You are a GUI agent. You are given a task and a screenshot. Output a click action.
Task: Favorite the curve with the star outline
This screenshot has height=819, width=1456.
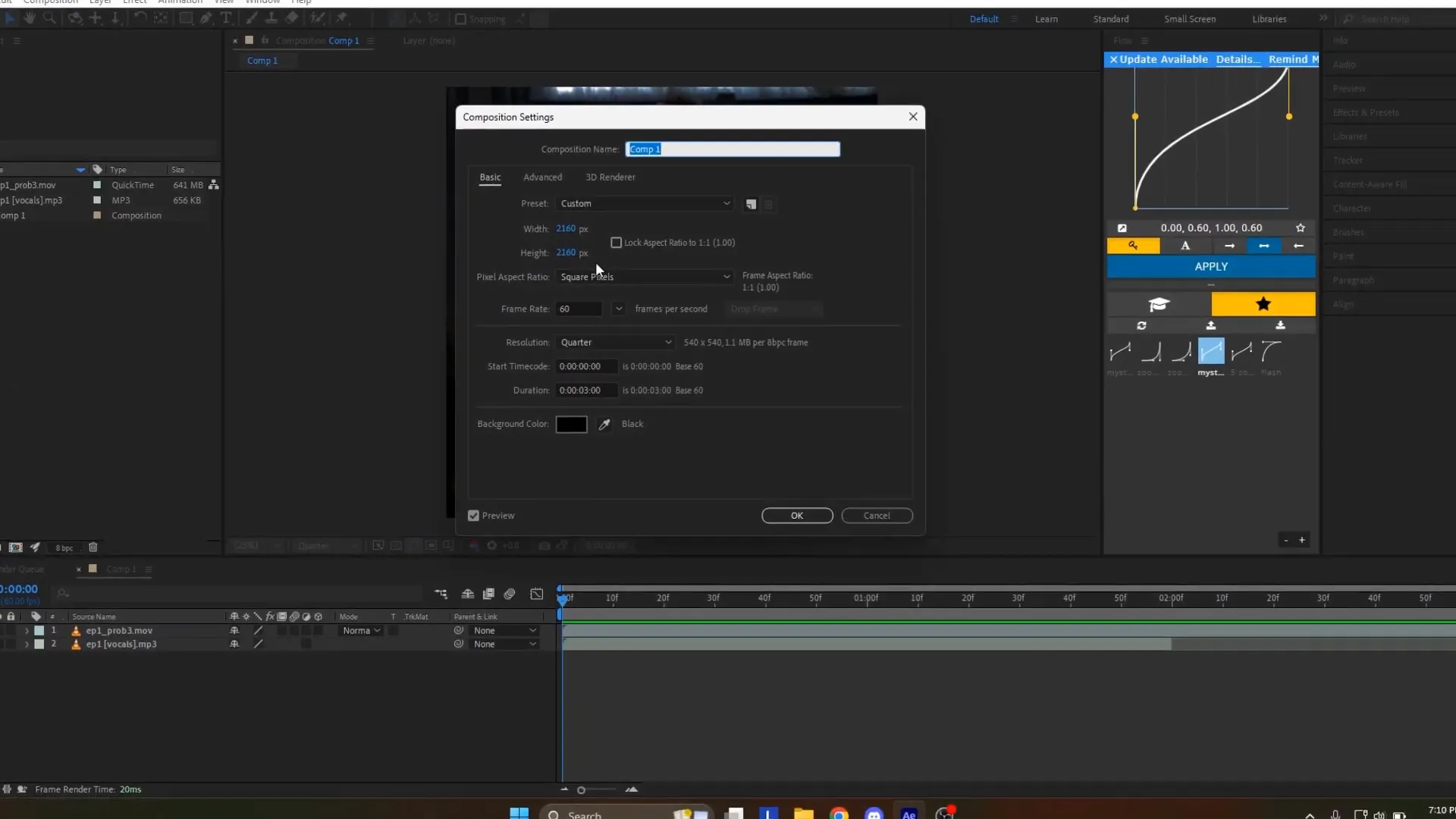tap(1301, 227)
